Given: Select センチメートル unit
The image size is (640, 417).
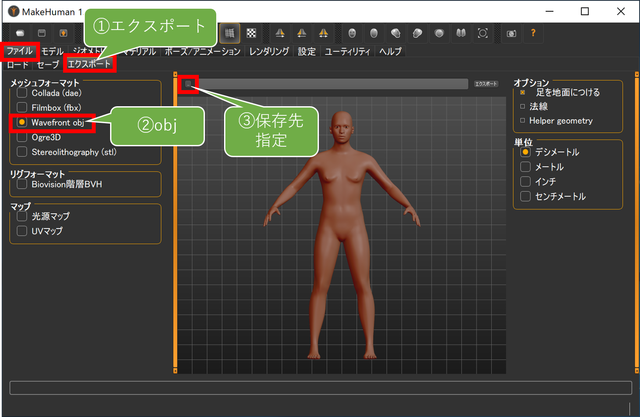Looking at the screenshot, I should (553, 196).
